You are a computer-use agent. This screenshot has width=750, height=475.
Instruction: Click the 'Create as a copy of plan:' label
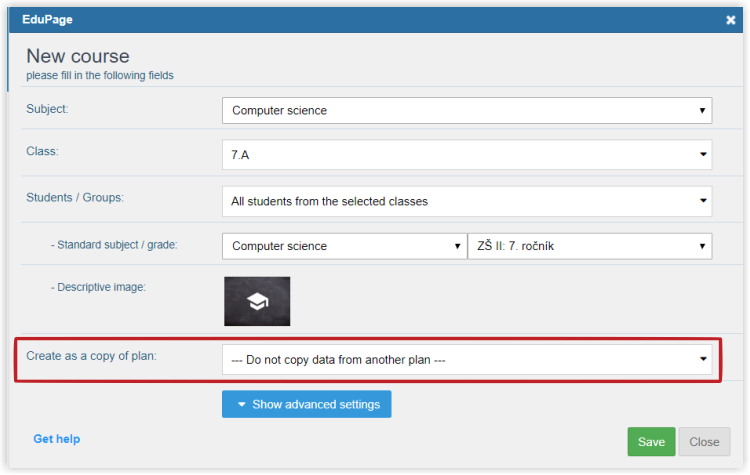click(93, 357)
